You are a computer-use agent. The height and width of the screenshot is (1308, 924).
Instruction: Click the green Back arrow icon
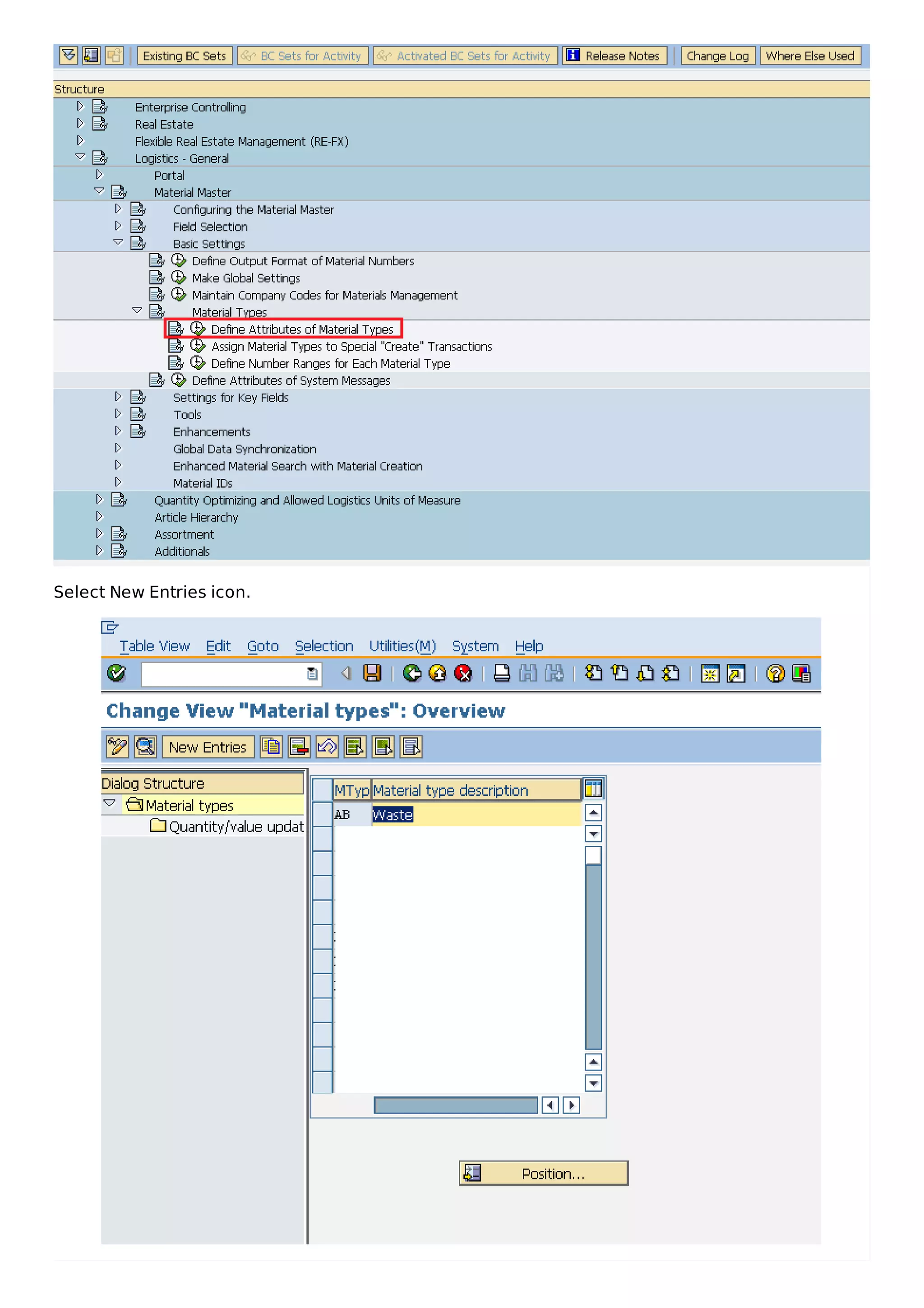tap(411, 673)
